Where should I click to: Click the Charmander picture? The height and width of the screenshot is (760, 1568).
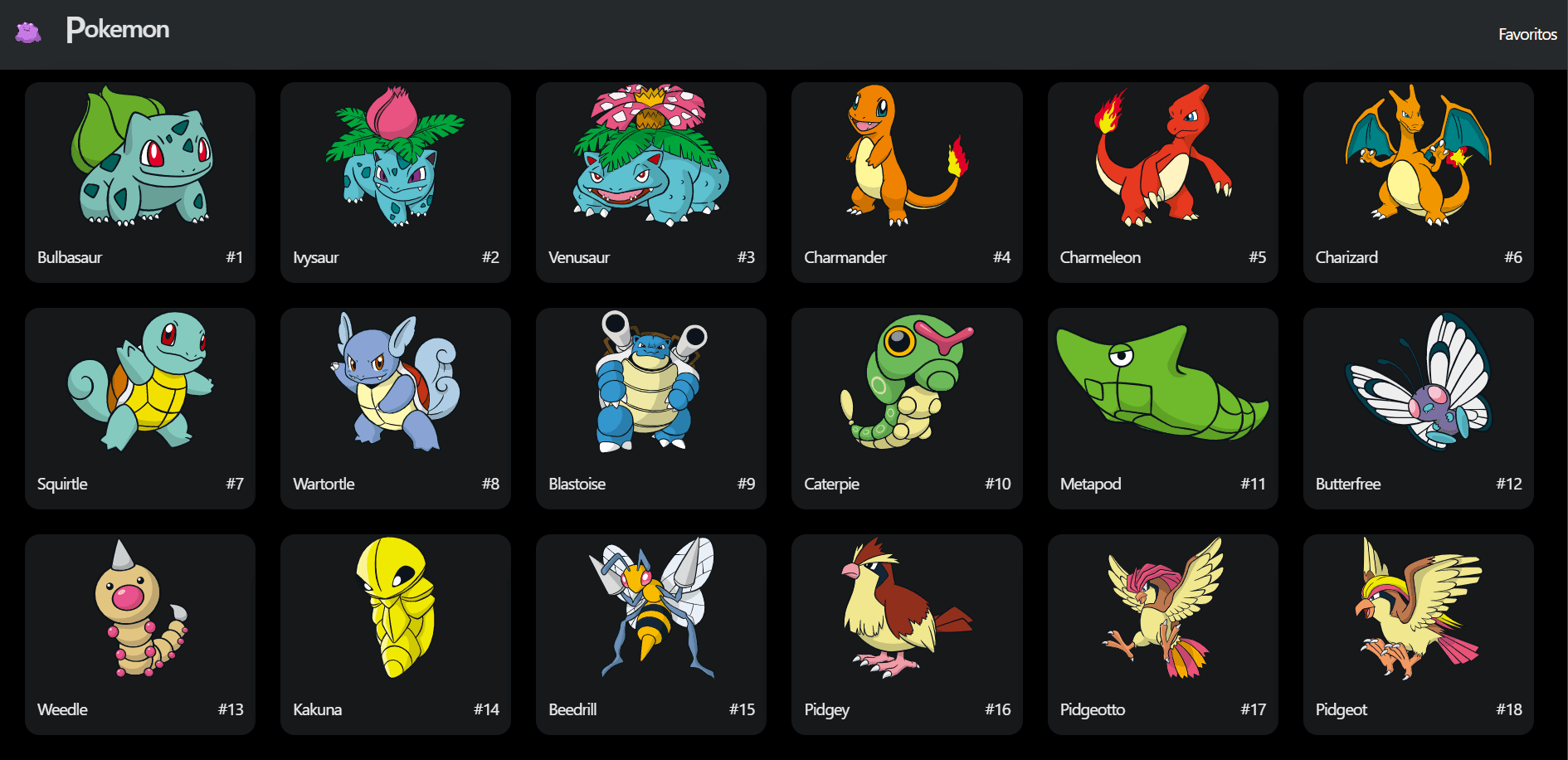[907, 156]
